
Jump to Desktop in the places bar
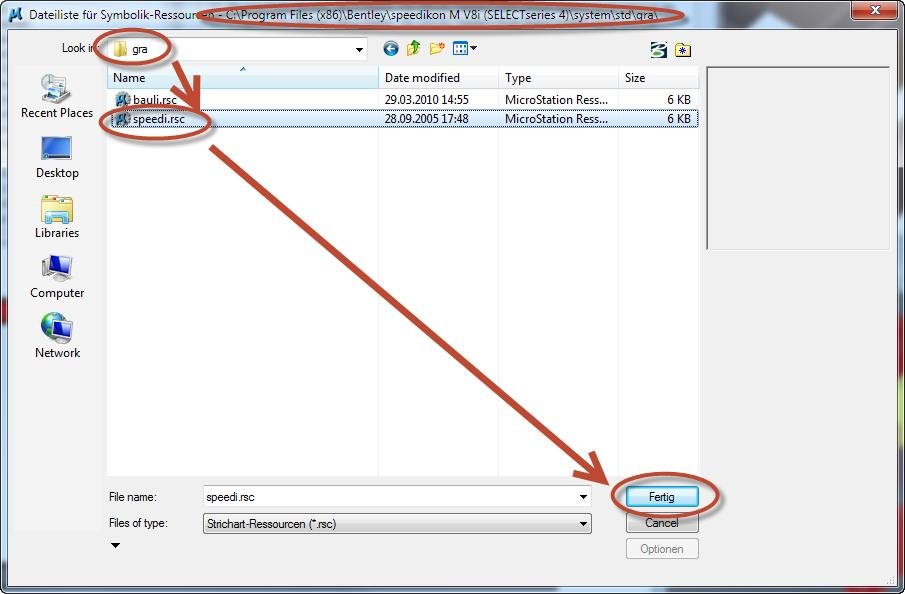click(x=57, y=158)
